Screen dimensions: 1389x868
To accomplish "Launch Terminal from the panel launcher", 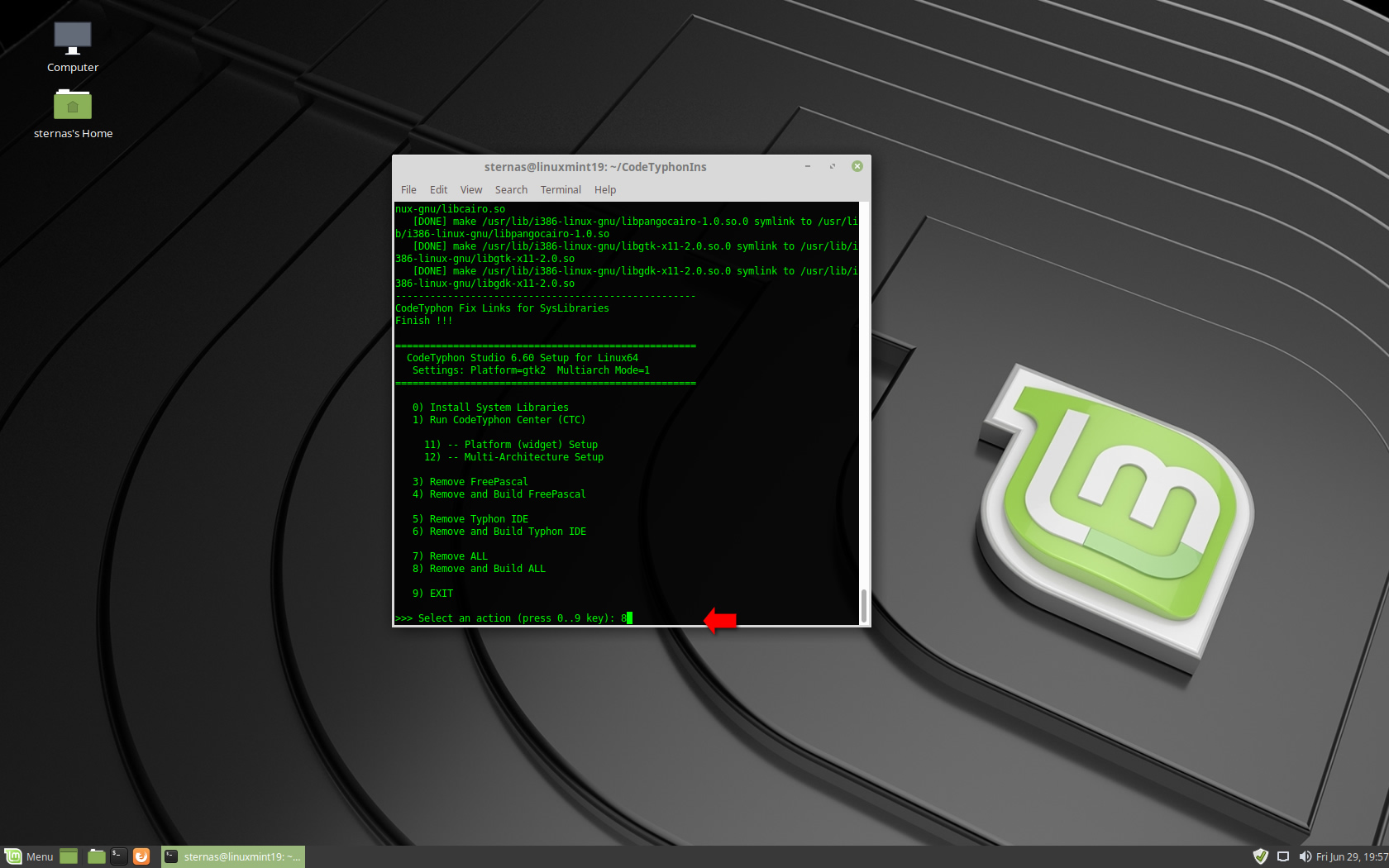I will pos(119,856).
